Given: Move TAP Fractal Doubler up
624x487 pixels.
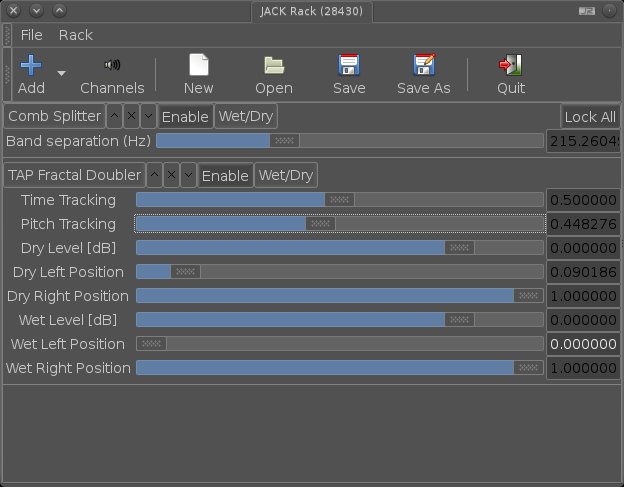Looking at the screenshot, I should point(154,175).
